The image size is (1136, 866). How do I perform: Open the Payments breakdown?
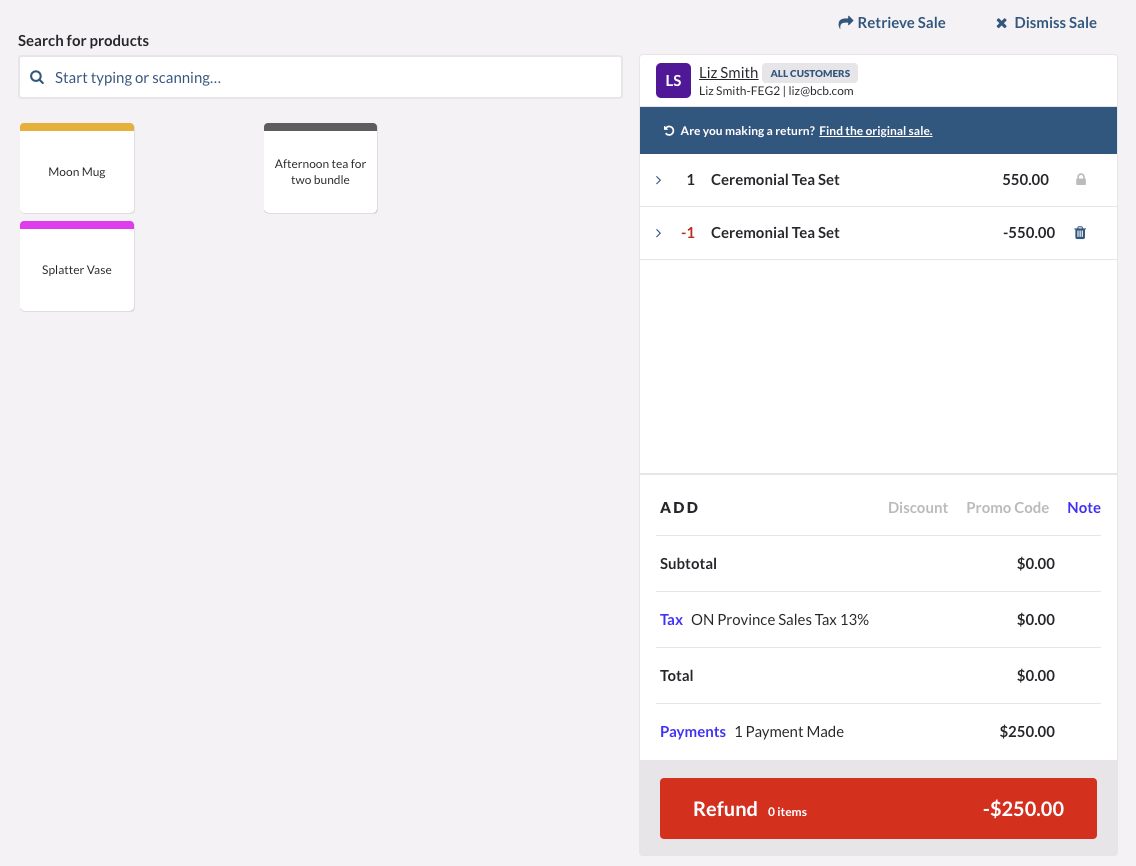[693, 731]
